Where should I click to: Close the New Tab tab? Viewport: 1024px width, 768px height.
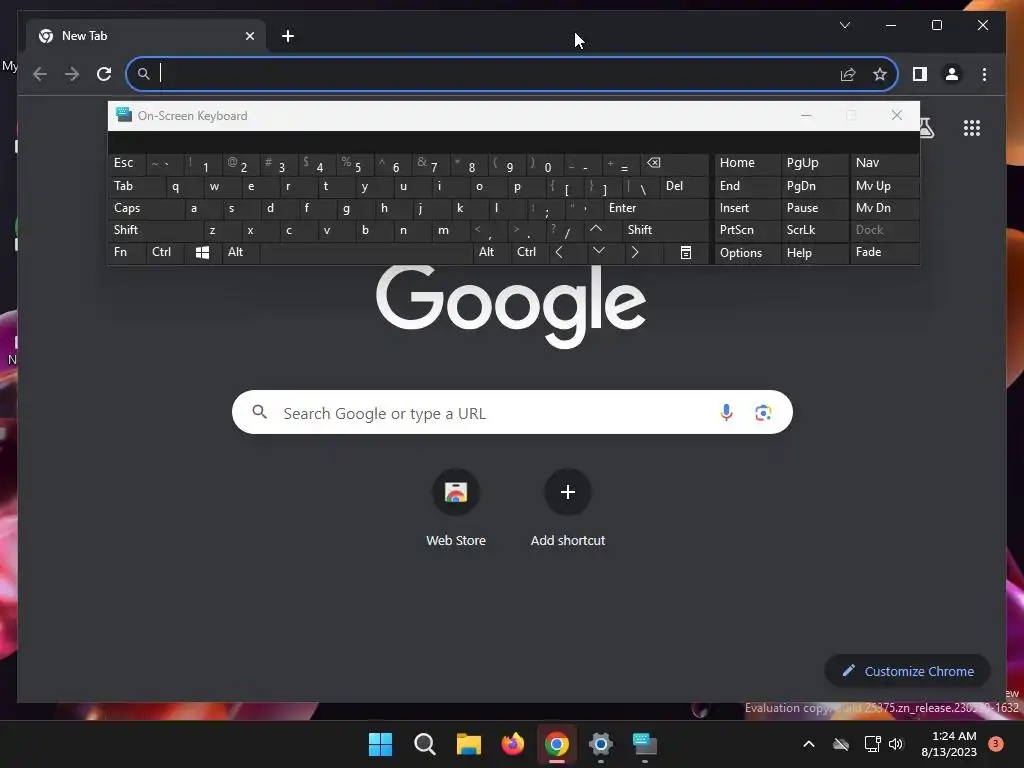tap(249, 36)
